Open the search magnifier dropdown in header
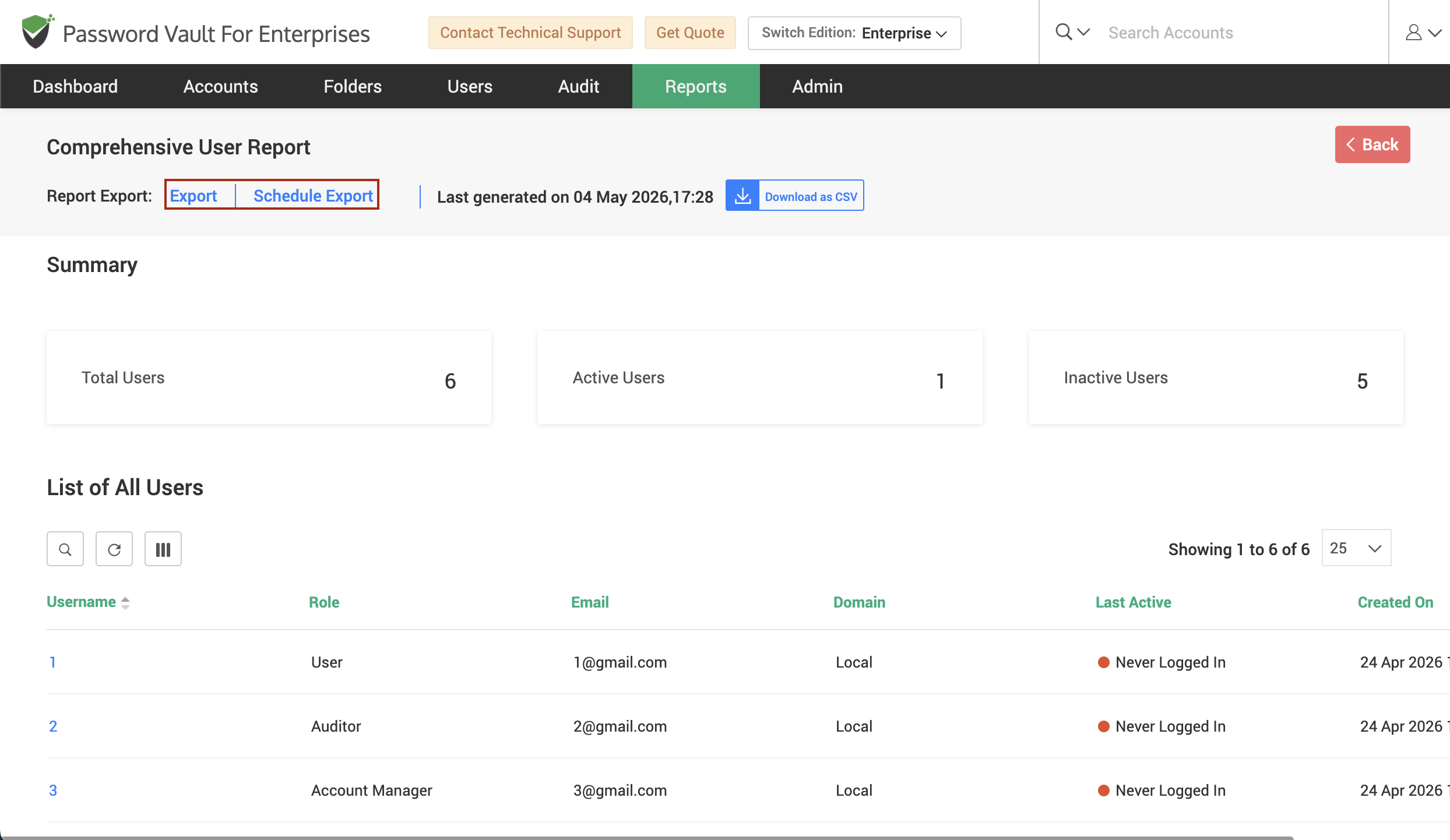 1072,32
